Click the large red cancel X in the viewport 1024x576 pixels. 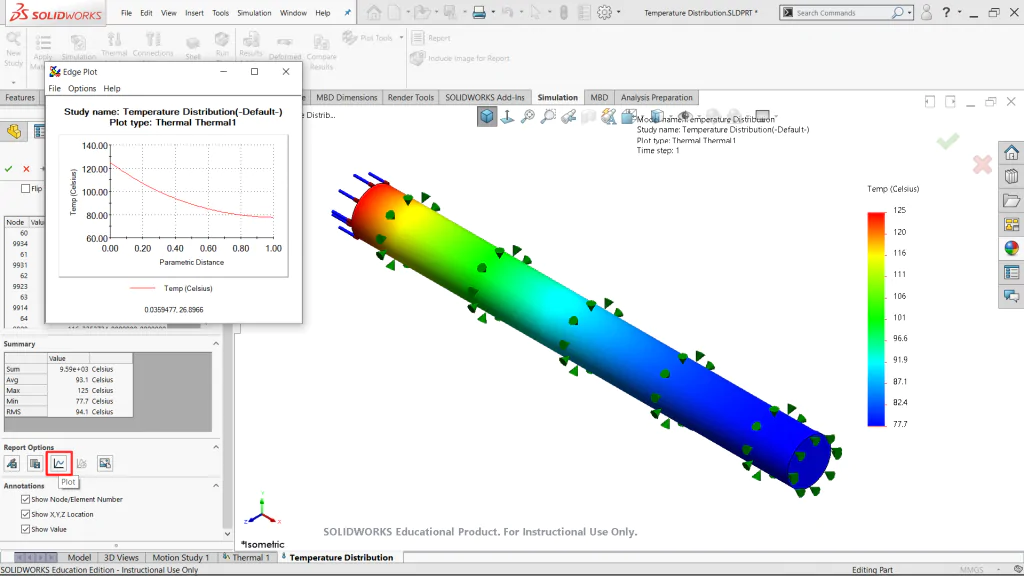[x=982, y=164]
